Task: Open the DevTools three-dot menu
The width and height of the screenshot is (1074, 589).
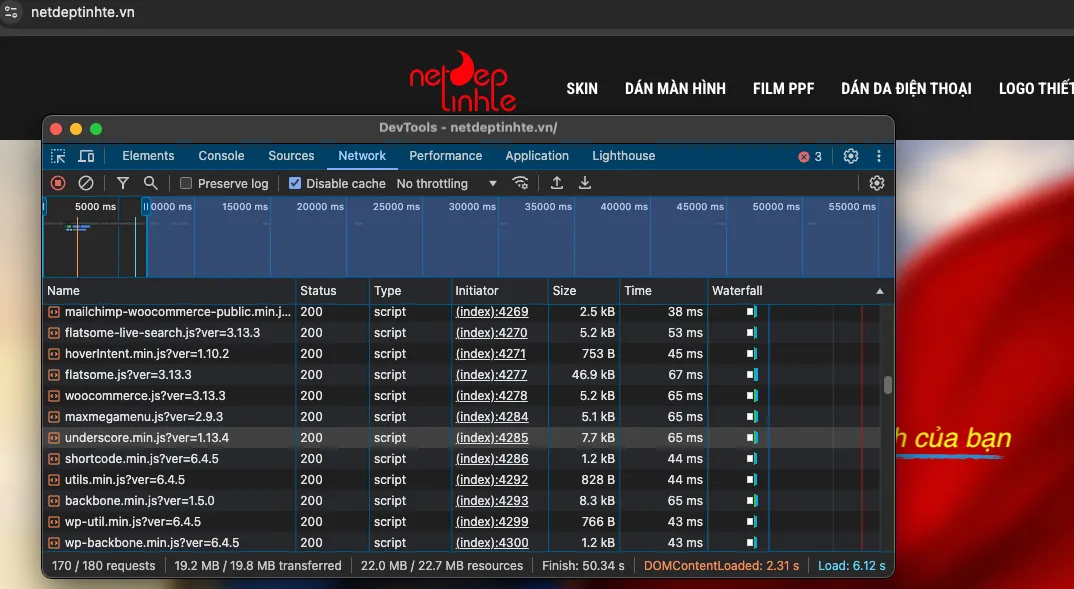Action: [879, 156]
